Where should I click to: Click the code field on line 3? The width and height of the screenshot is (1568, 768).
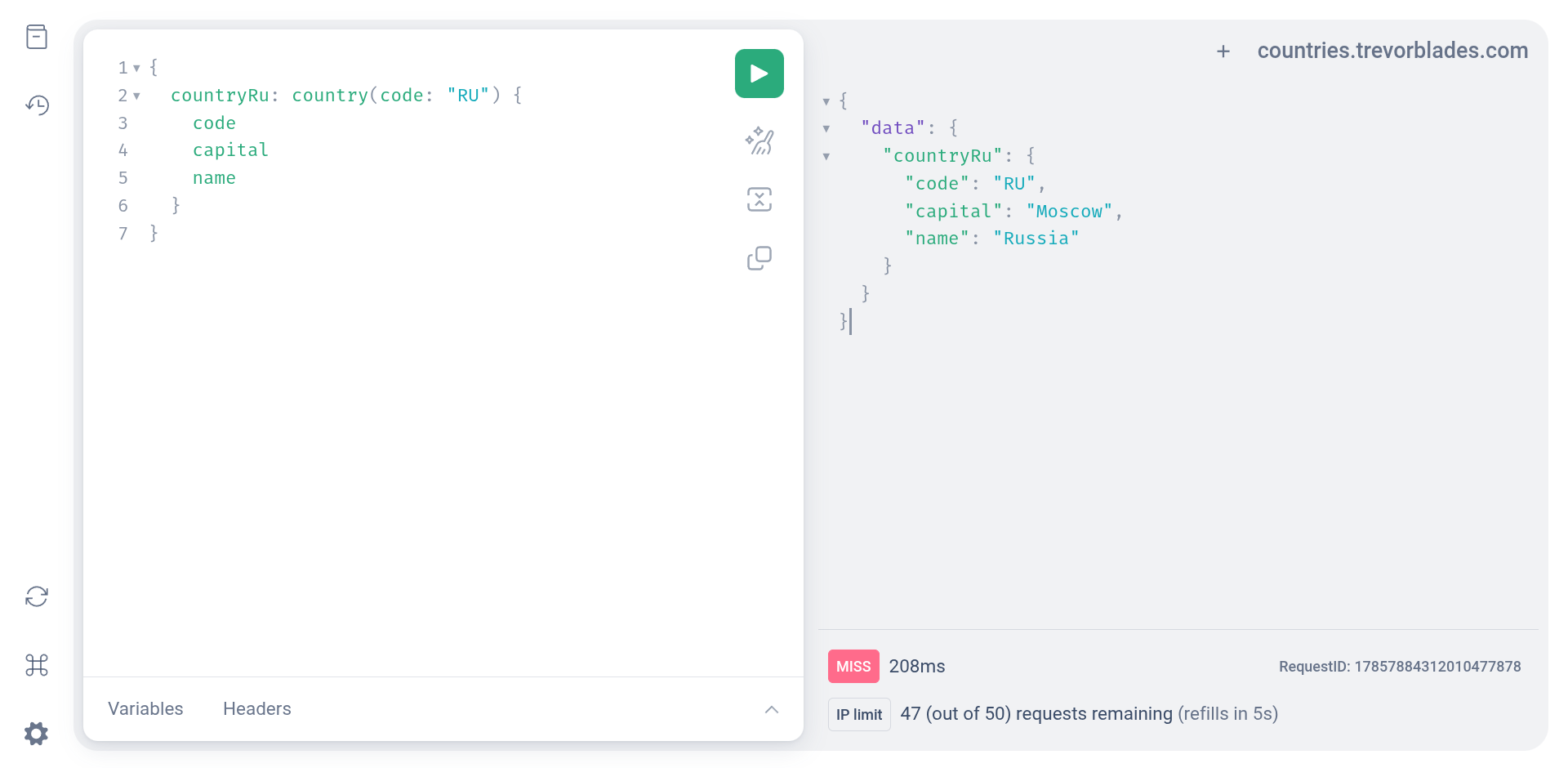coord(214,123)
